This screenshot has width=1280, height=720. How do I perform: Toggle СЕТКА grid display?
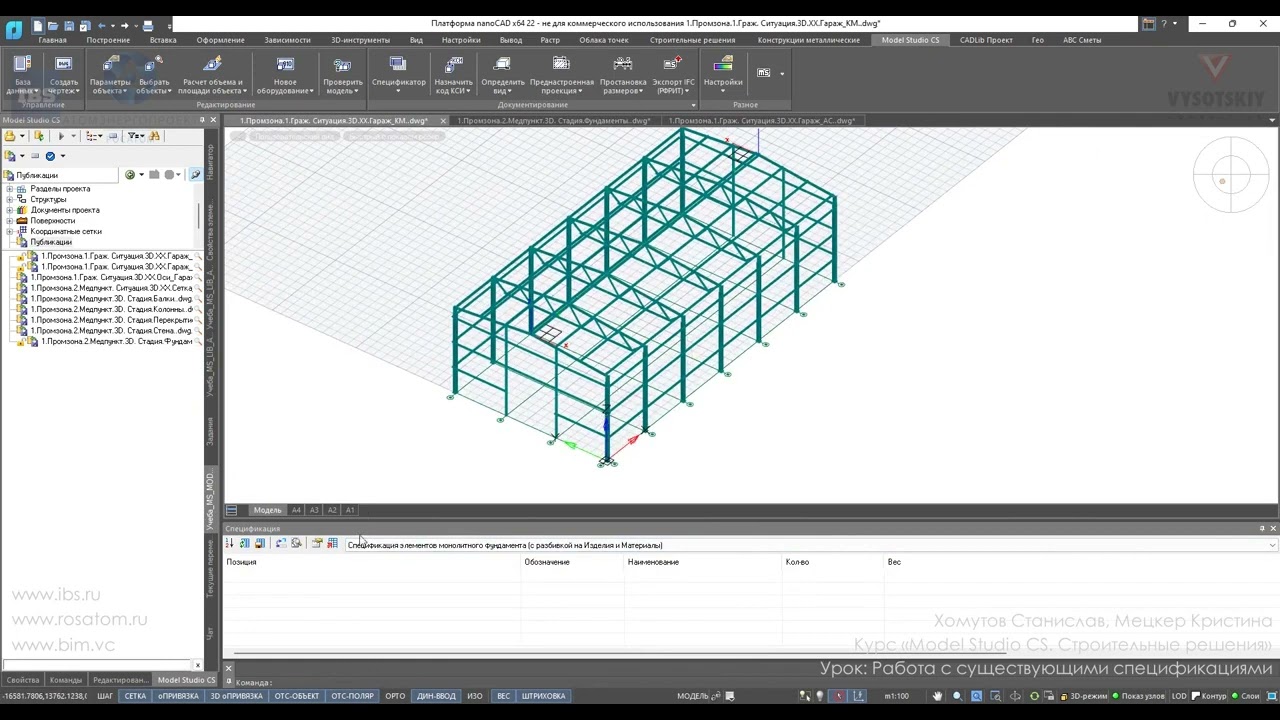pos(135,696)
